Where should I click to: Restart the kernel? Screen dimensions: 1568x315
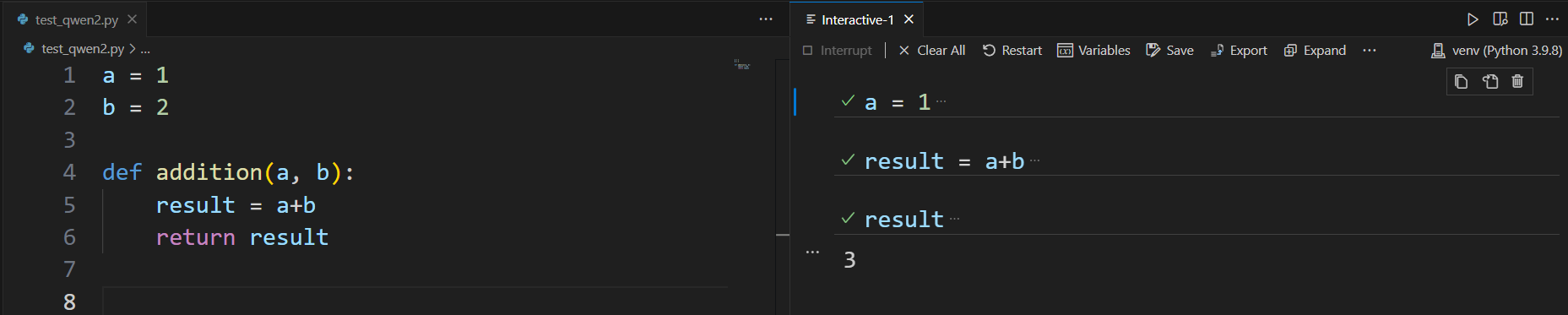point(1012,51)
